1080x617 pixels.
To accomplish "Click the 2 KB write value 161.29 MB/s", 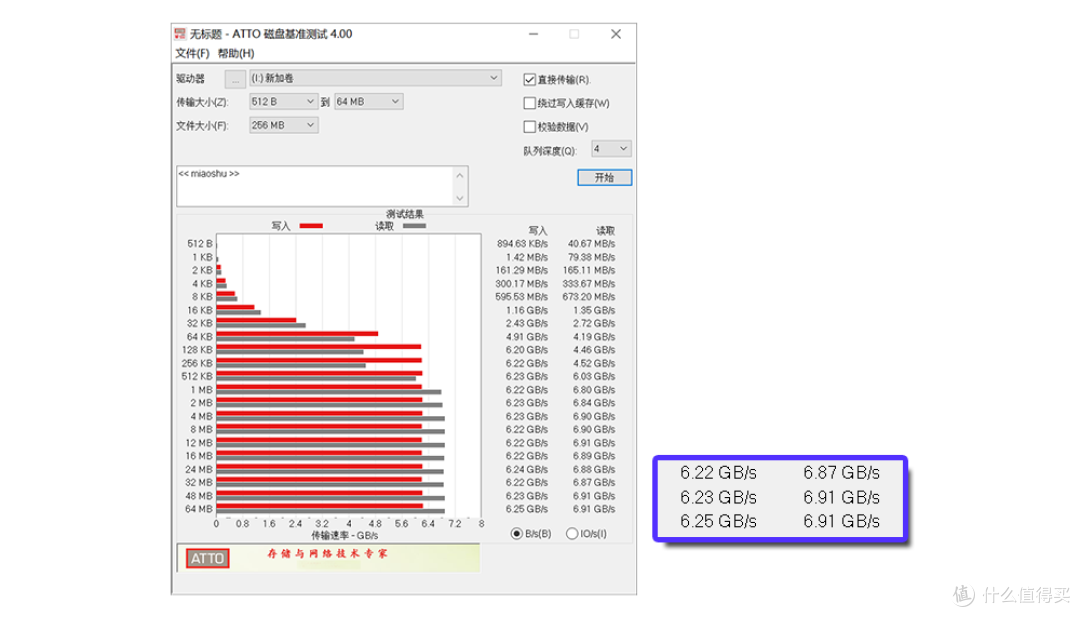I will (x=521, y=271).
